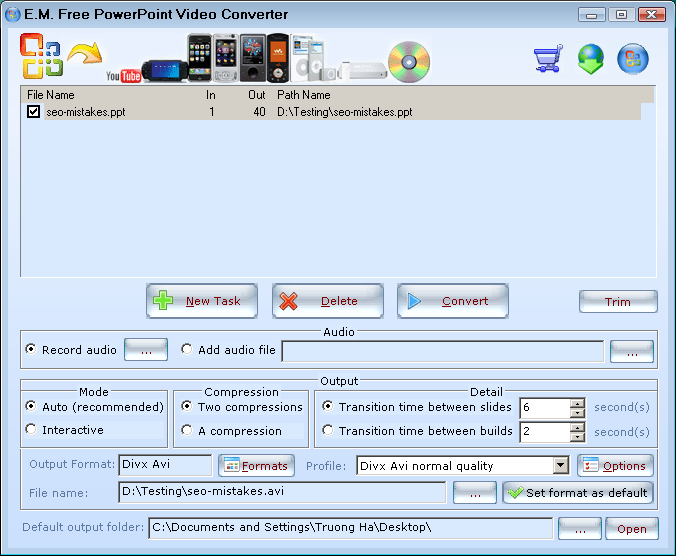This screenshot has width=676, height=556.
Task: Select Transition time between slides
Action: [x=328, y=406]
